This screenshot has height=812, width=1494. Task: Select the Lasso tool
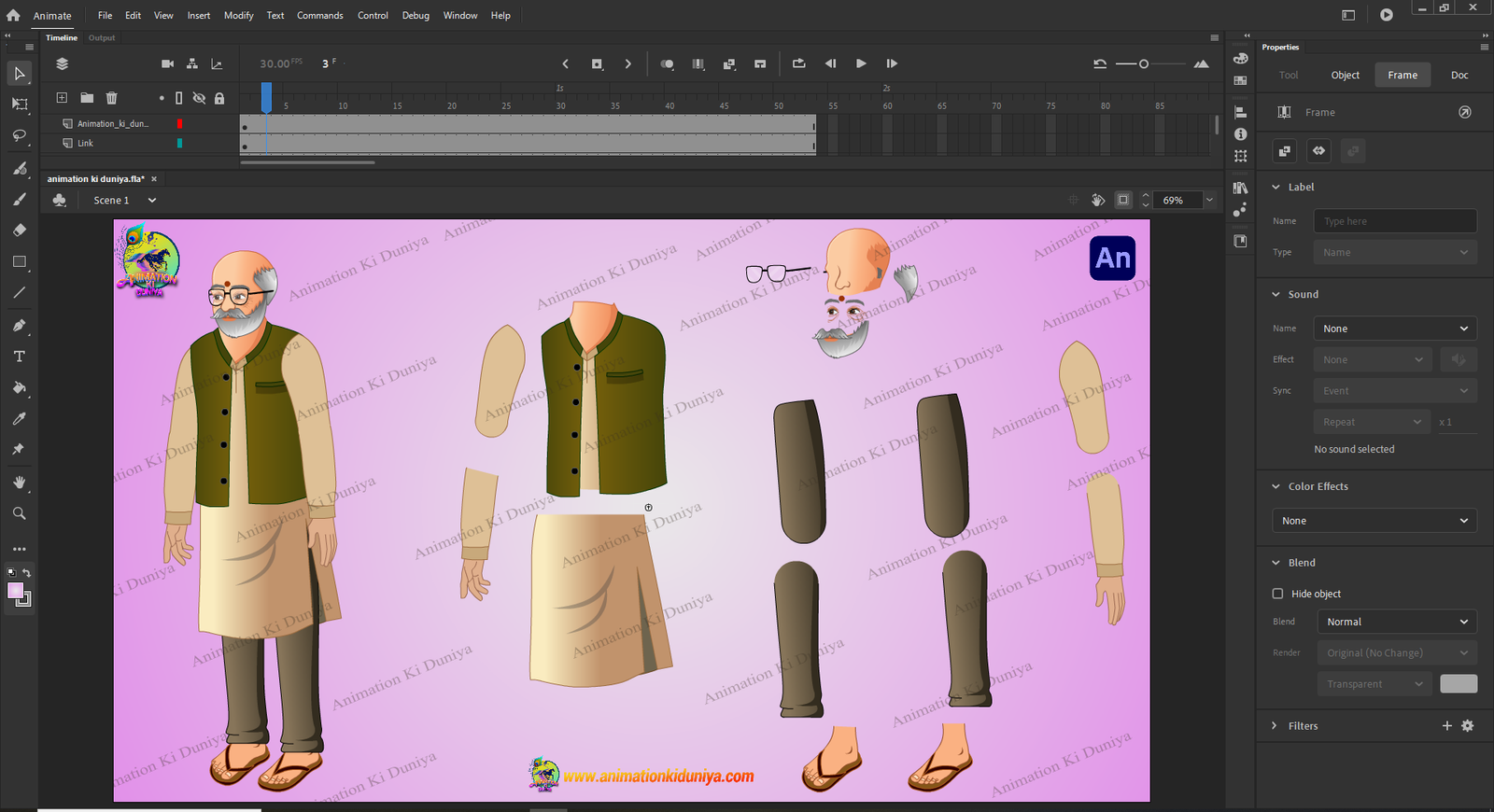click(19, 135)
